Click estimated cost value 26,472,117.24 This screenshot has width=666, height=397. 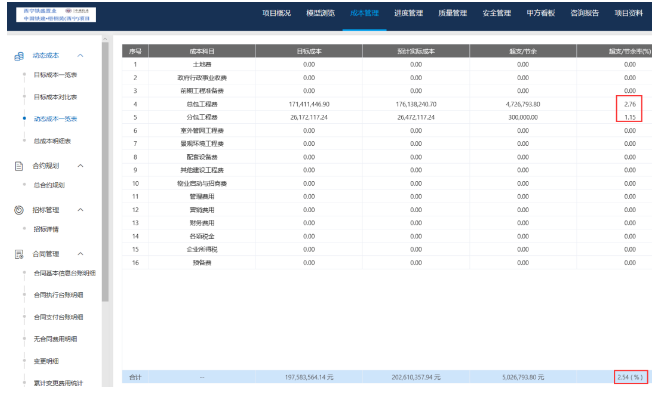[x=416, y=118]
